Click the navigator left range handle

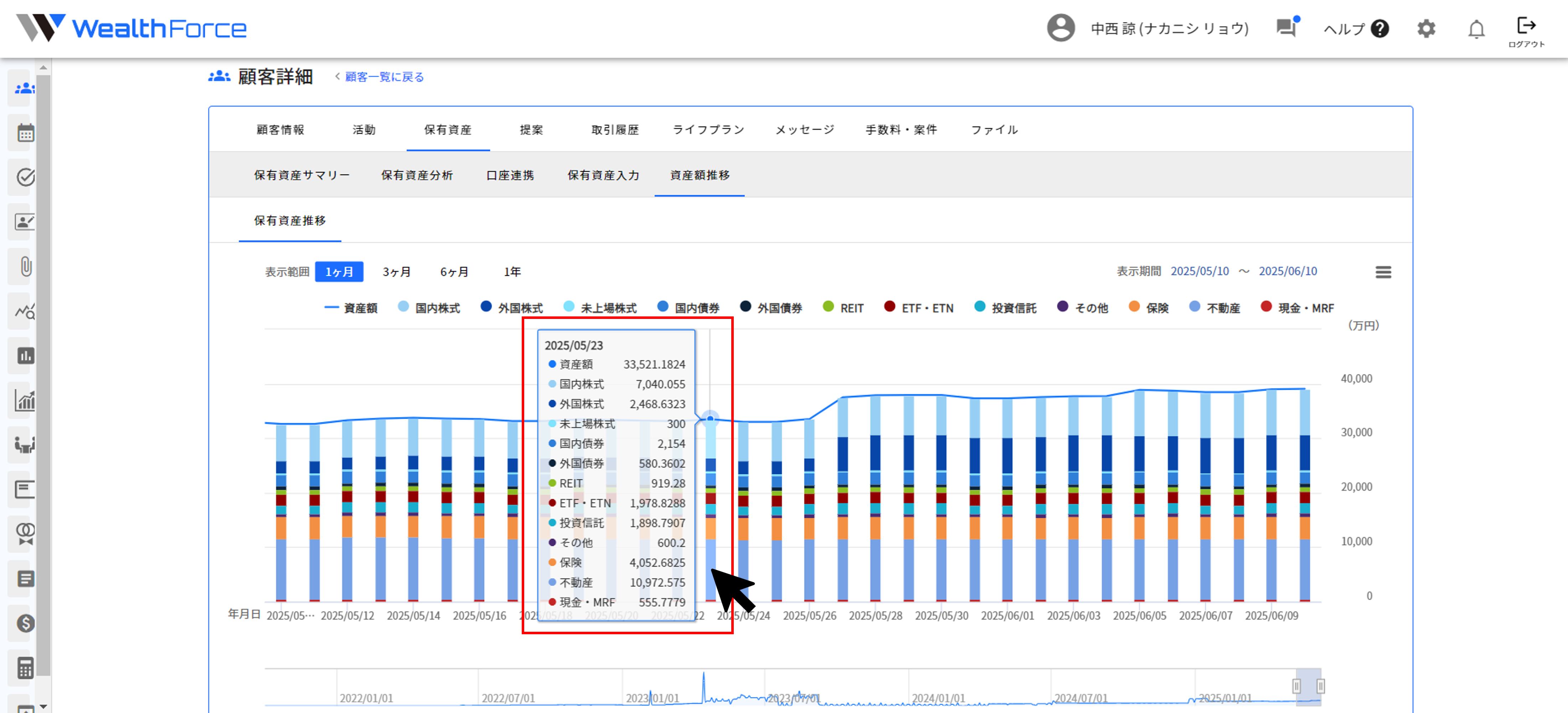tap(1296, 686)
